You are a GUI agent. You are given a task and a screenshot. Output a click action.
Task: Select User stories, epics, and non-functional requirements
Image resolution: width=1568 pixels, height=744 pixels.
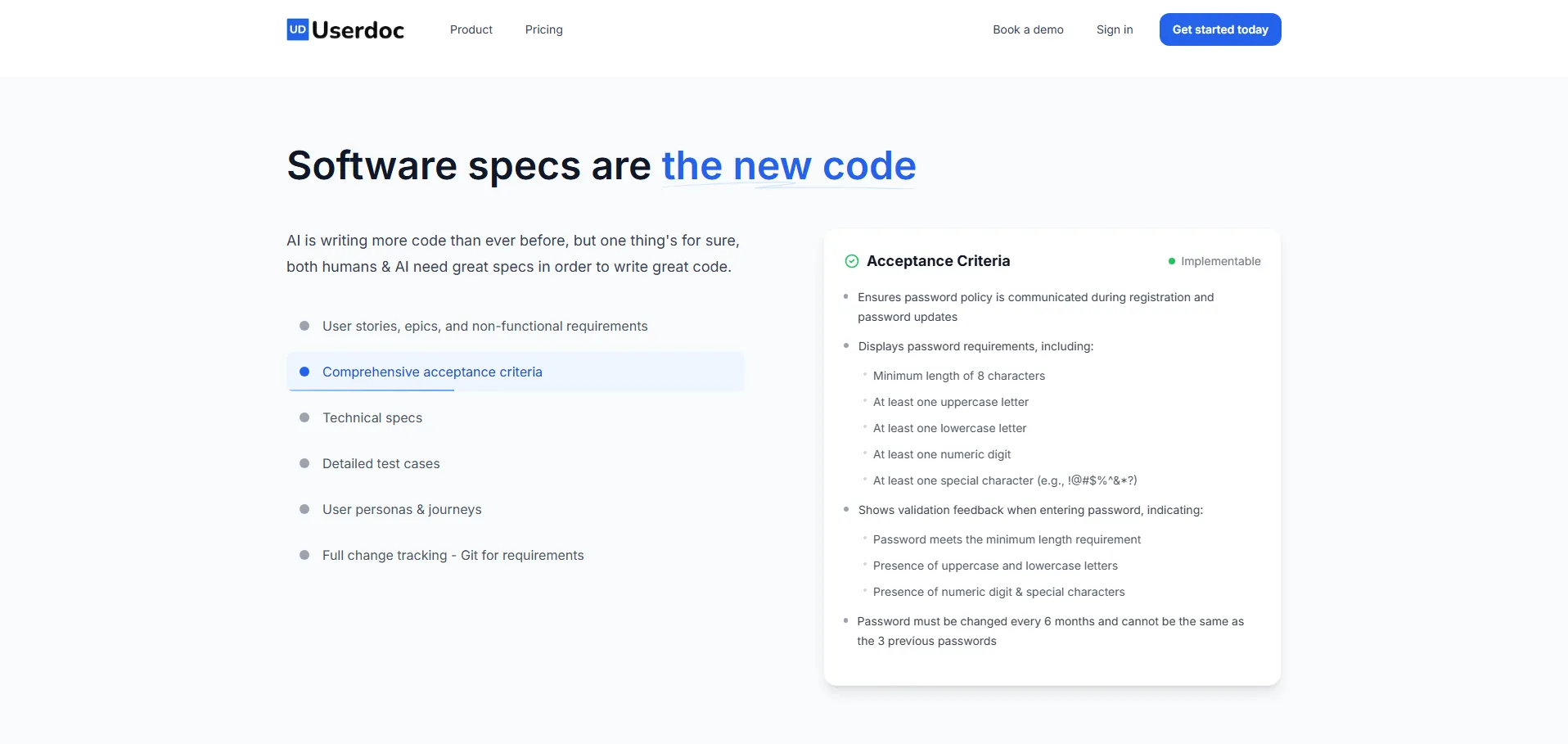click(484, 326)
